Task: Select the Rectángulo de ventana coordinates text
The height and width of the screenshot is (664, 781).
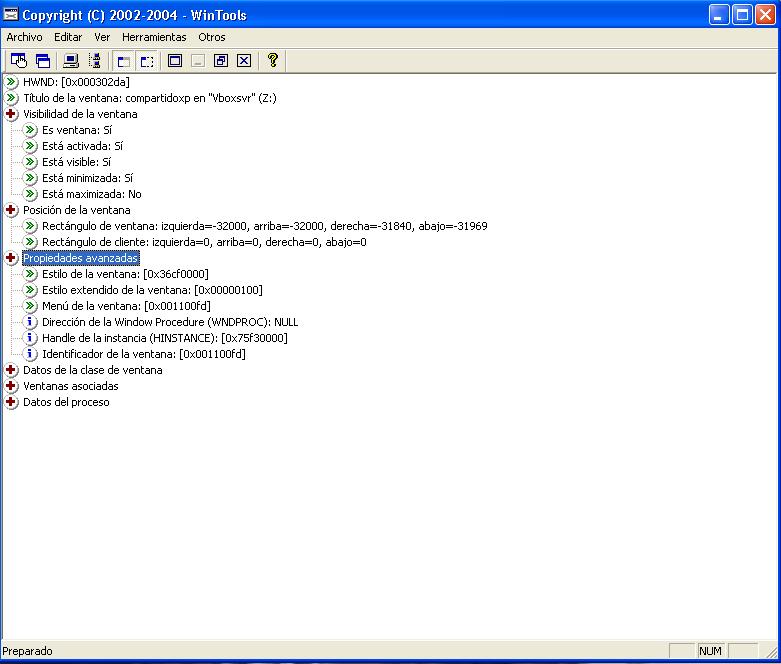Action: tap(264, 226)
